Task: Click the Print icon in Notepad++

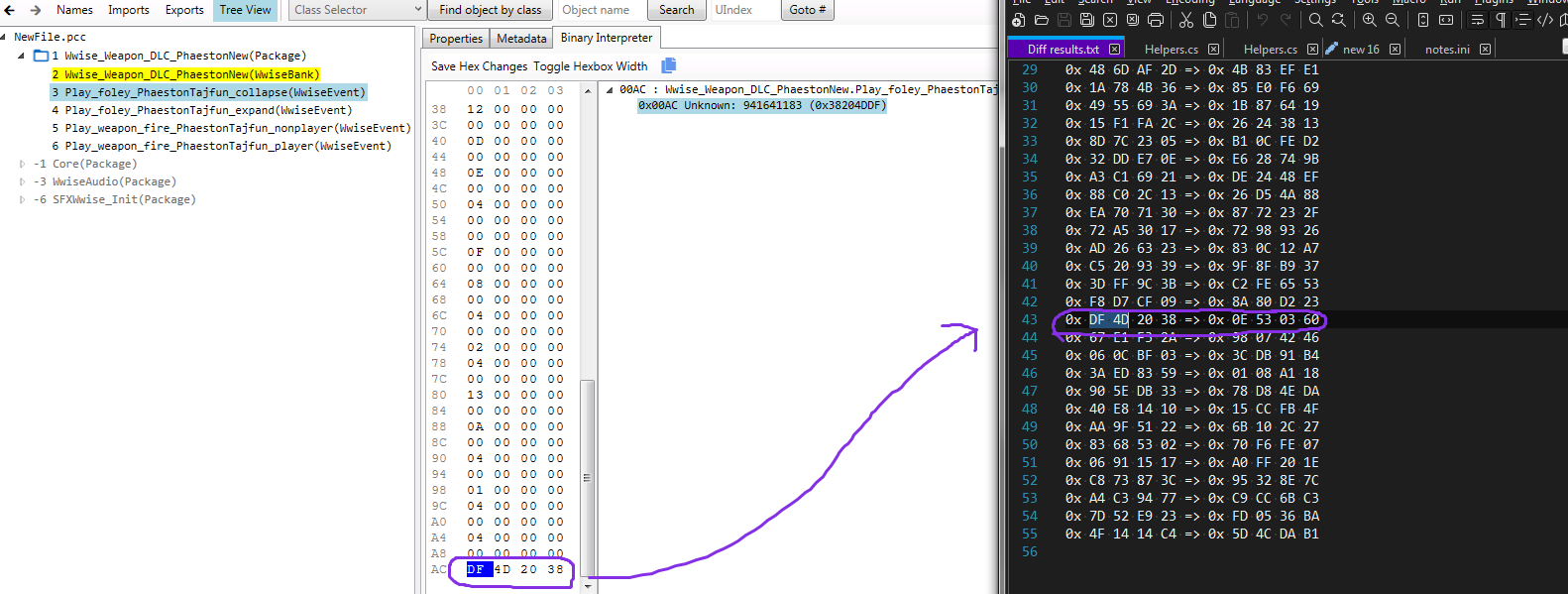Action: [x=1156, y=20]
